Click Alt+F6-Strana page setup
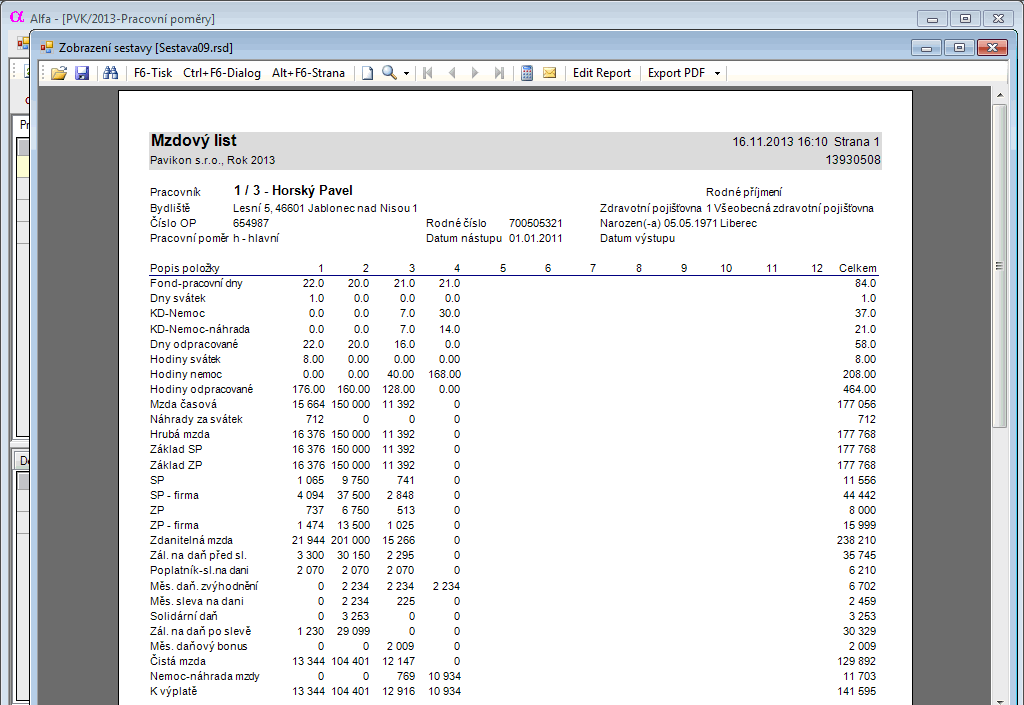1024x705 pixels. 308,73
